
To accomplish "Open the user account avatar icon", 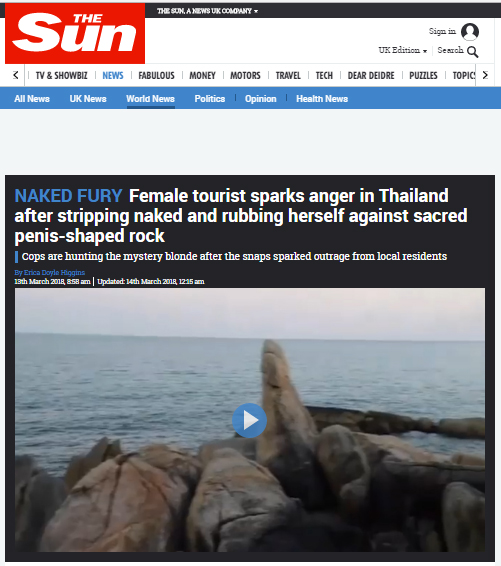I will pos(470,32).
